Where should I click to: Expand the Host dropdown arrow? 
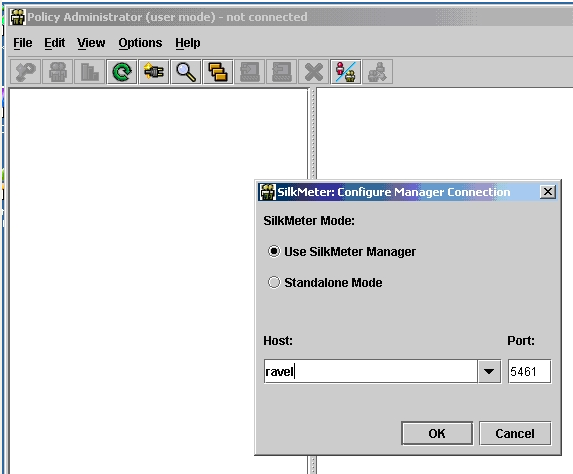489,371
